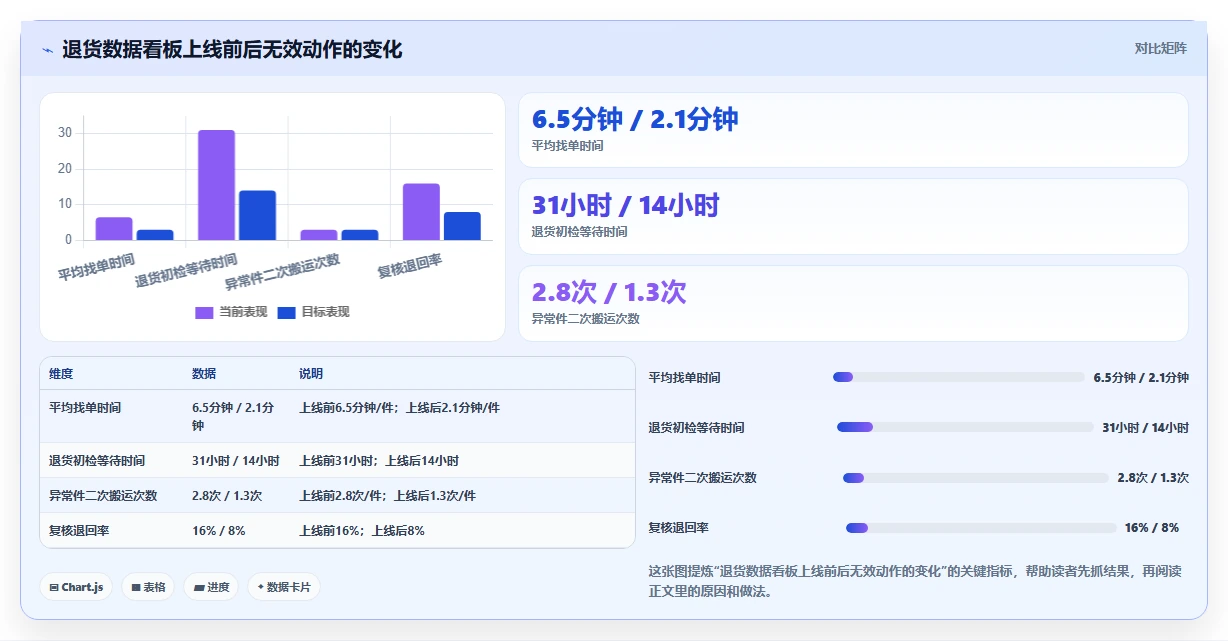Click the 复核退回率 progress bar

point(981,527)
